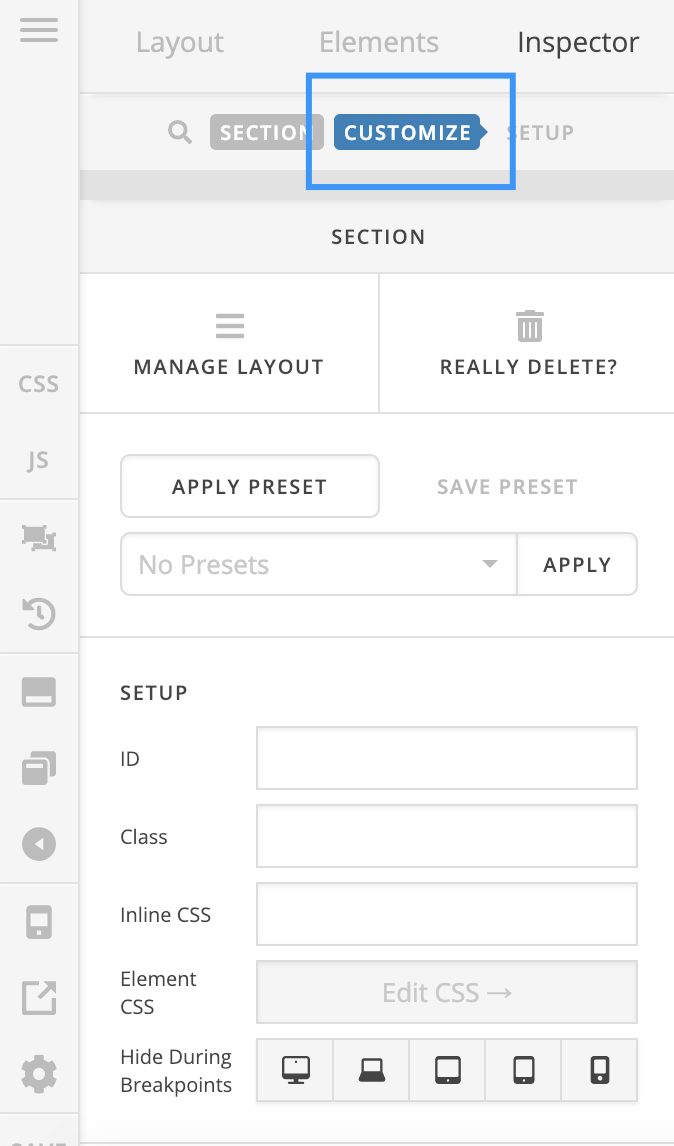Toggle hide on extra-large desktop breakpoint
Screen dimensions: 674x1146
(x=295, y=1070)
